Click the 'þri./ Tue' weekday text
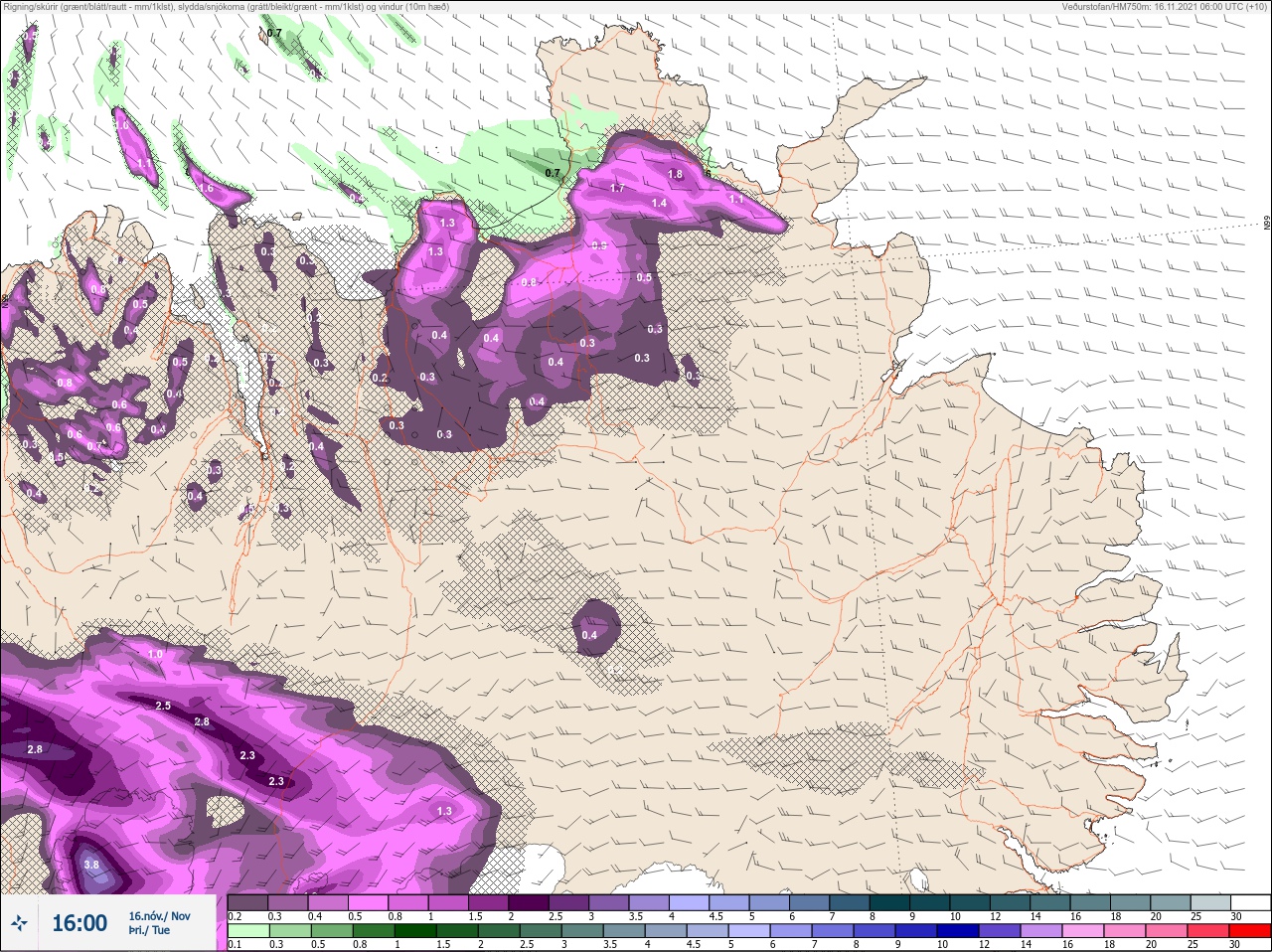1272x952 pixels. coord(149,931)
